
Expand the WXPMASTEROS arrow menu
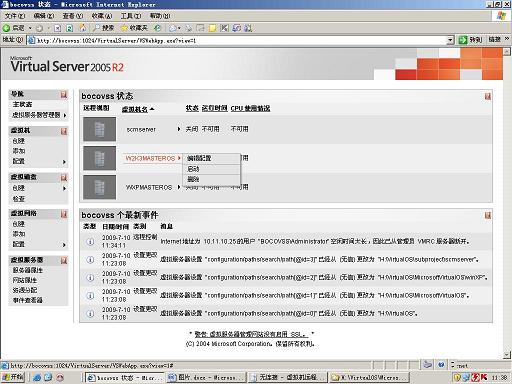point(179,187)
